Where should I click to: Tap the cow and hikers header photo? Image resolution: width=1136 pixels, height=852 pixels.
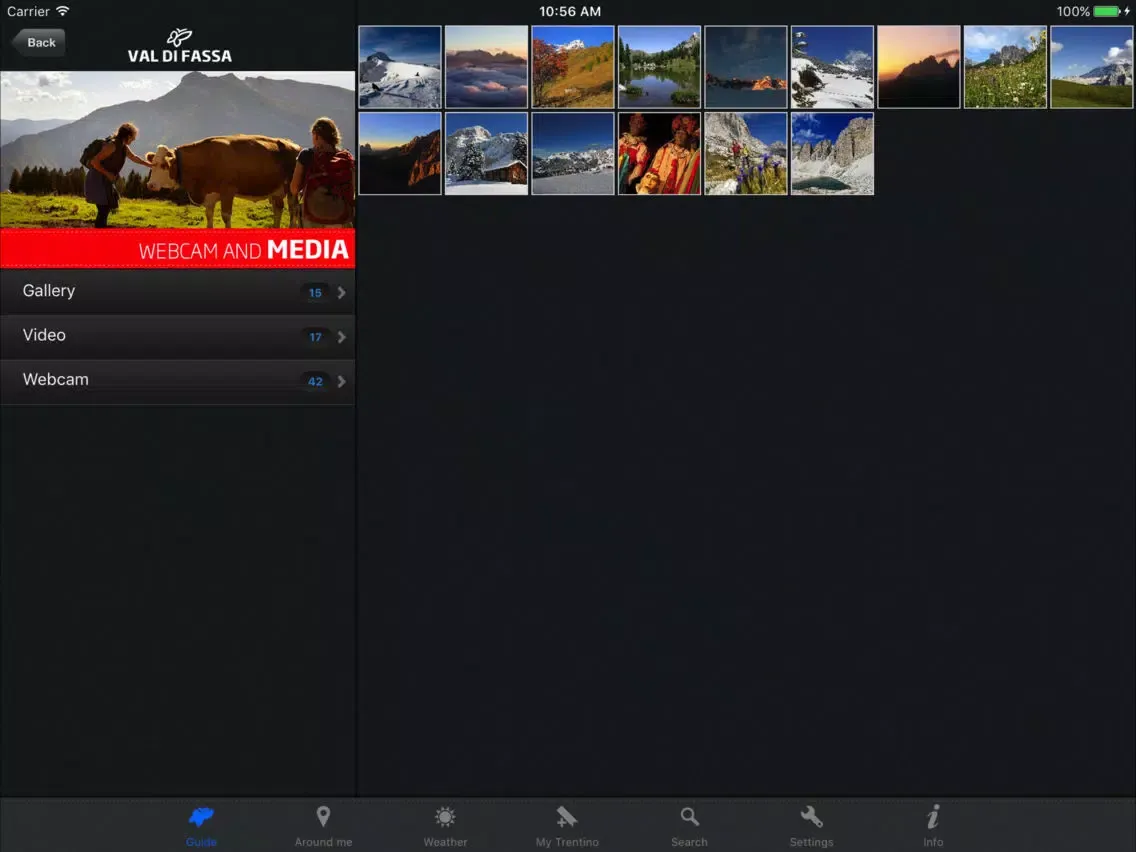178,149
